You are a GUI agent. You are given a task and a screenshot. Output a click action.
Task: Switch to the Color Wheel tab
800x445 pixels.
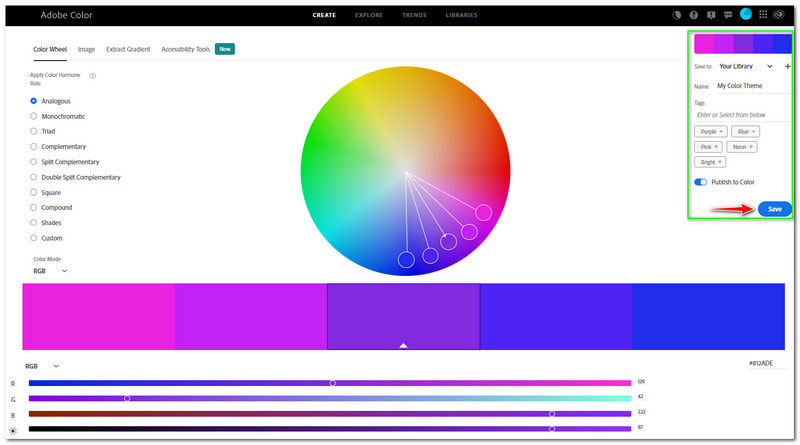pos(50,50)
